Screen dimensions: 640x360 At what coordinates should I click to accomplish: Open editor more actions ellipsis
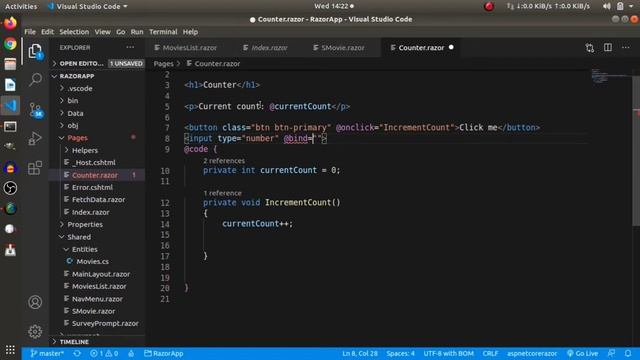pyautogui.click(x=626, y=47)
